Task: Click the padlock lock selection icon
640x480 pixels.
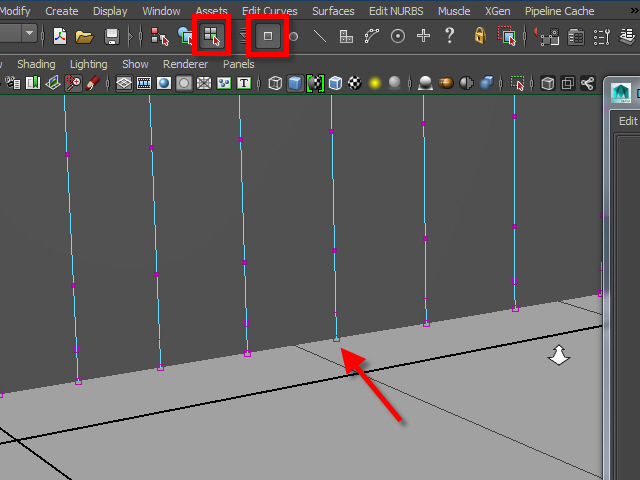Action: coord(480,36)
